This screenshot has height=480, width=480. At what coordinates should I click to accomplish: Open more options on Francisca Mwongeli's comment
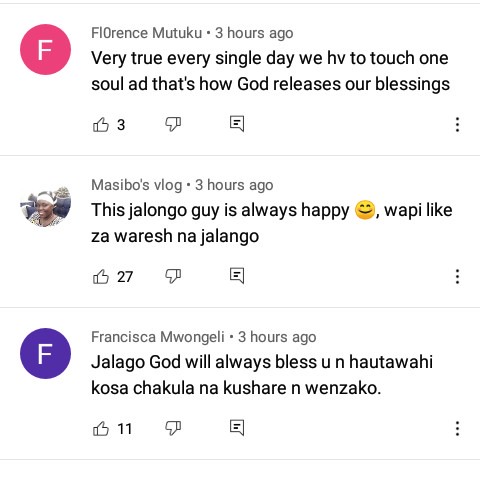457,428
